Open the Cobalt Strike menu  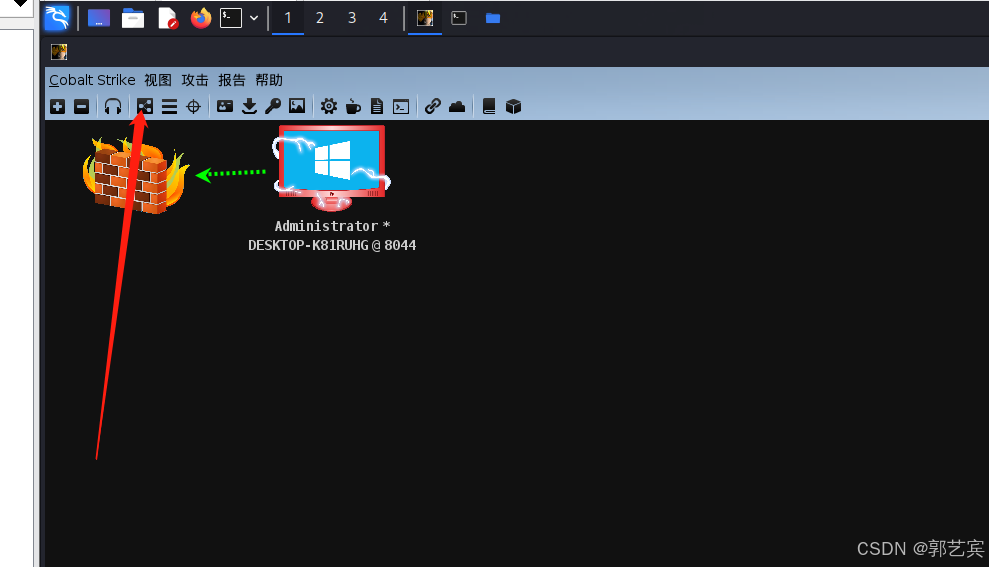click(92, 80)
